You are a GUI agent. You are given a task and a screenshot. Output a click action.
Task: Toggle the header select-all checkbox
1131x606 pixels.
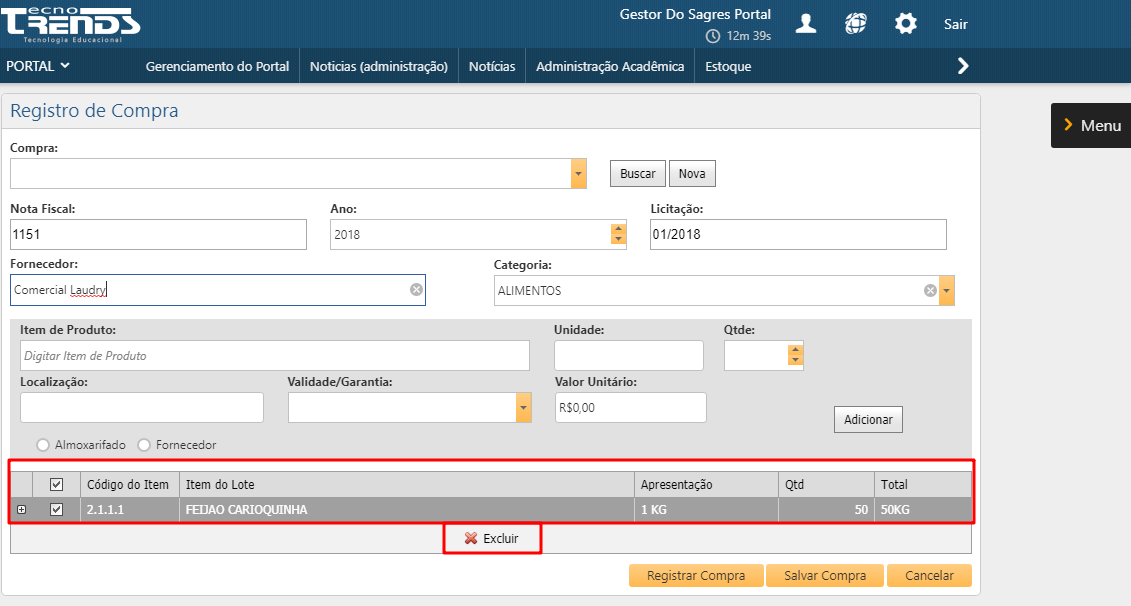[x=57, y=484]
